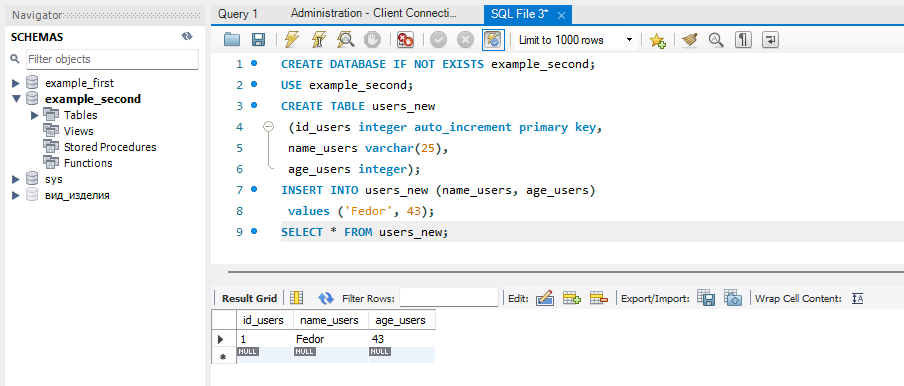Rollback the current transaction
904x386 pixels.
pyautogui.click(x=465, y=40)
